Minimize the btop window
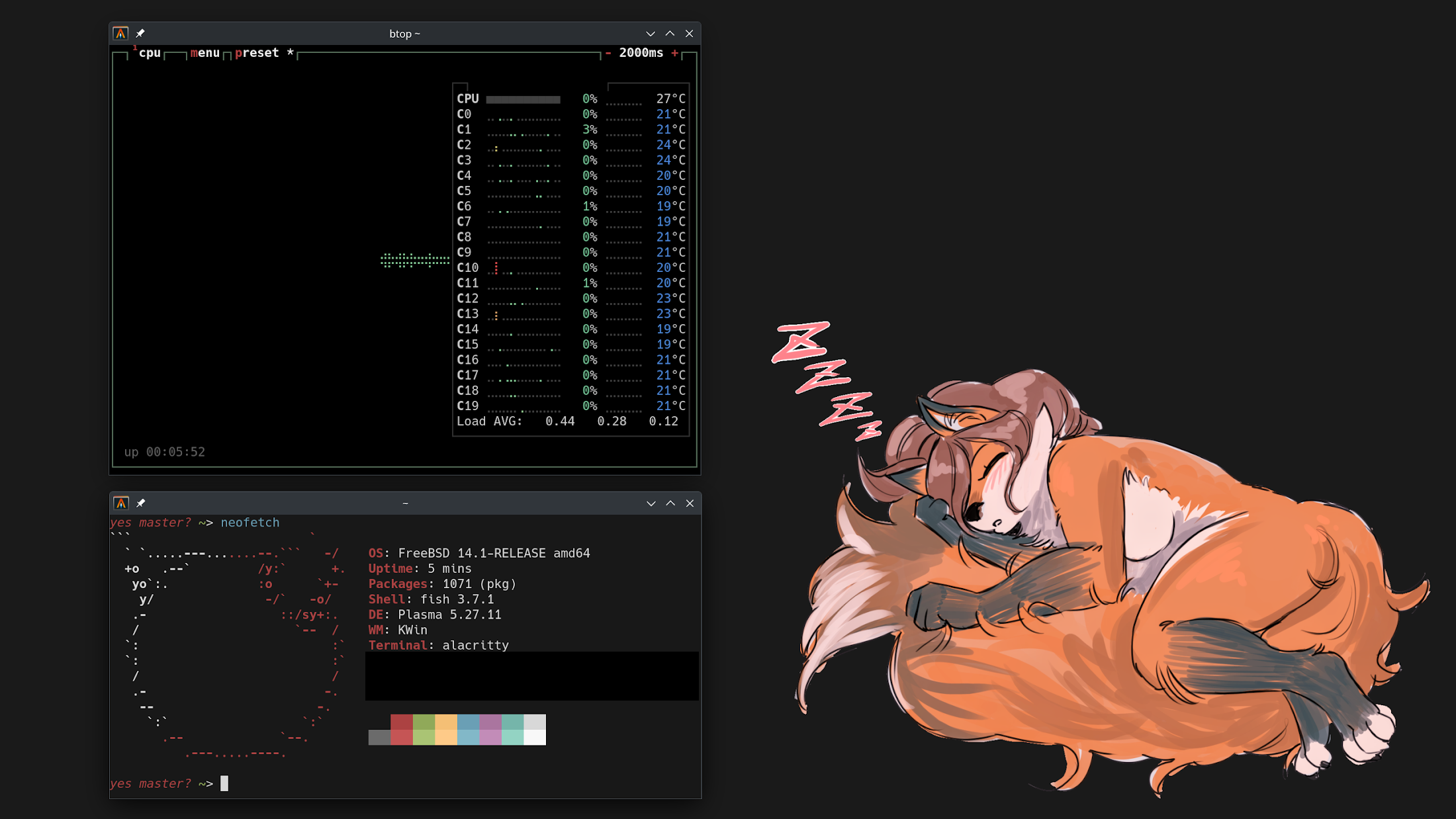 pyautogui.click(x=651, y=34)
